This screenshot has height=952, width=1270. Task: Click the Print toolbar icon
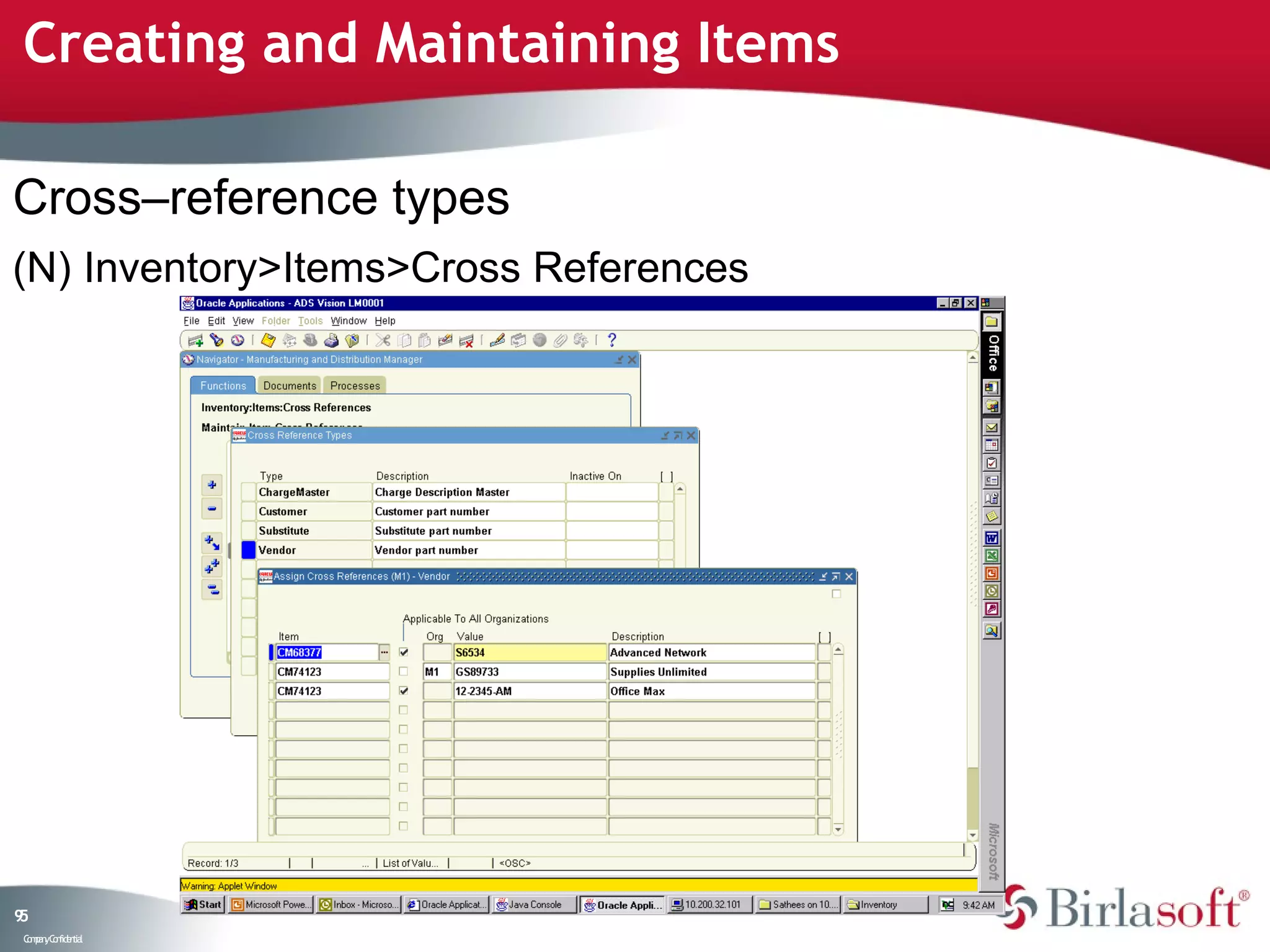(x=331, y=340)
